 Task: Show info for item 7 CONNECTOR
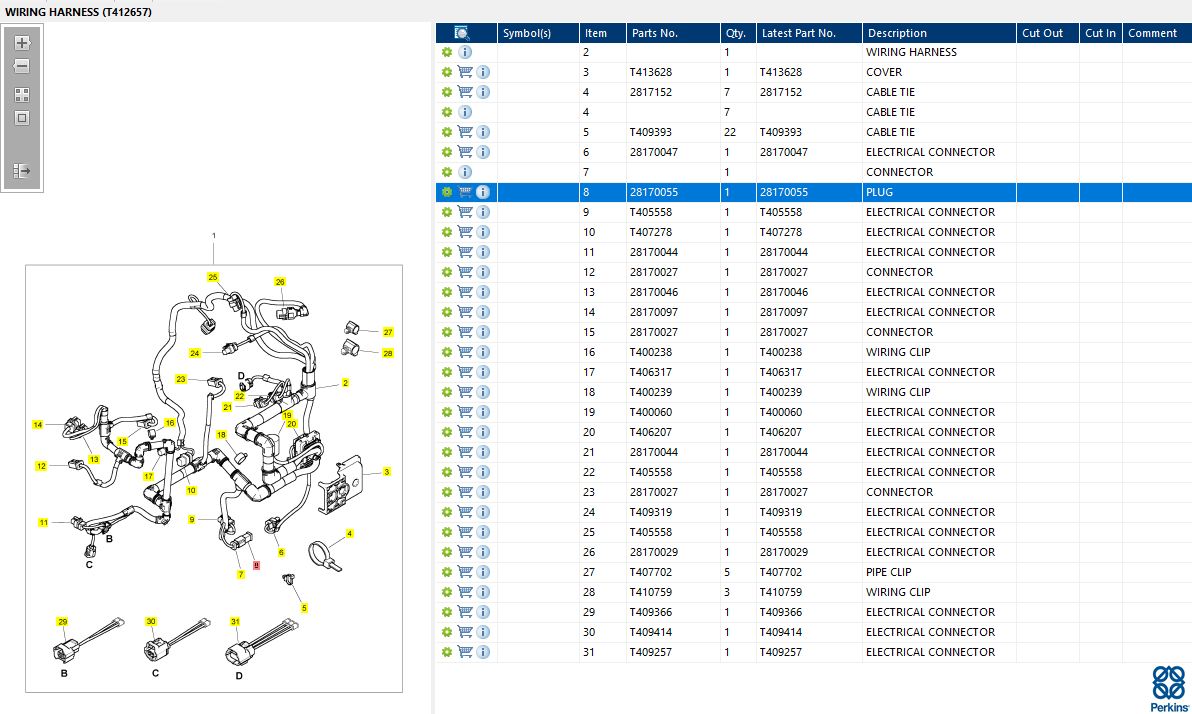pos(465,173)
